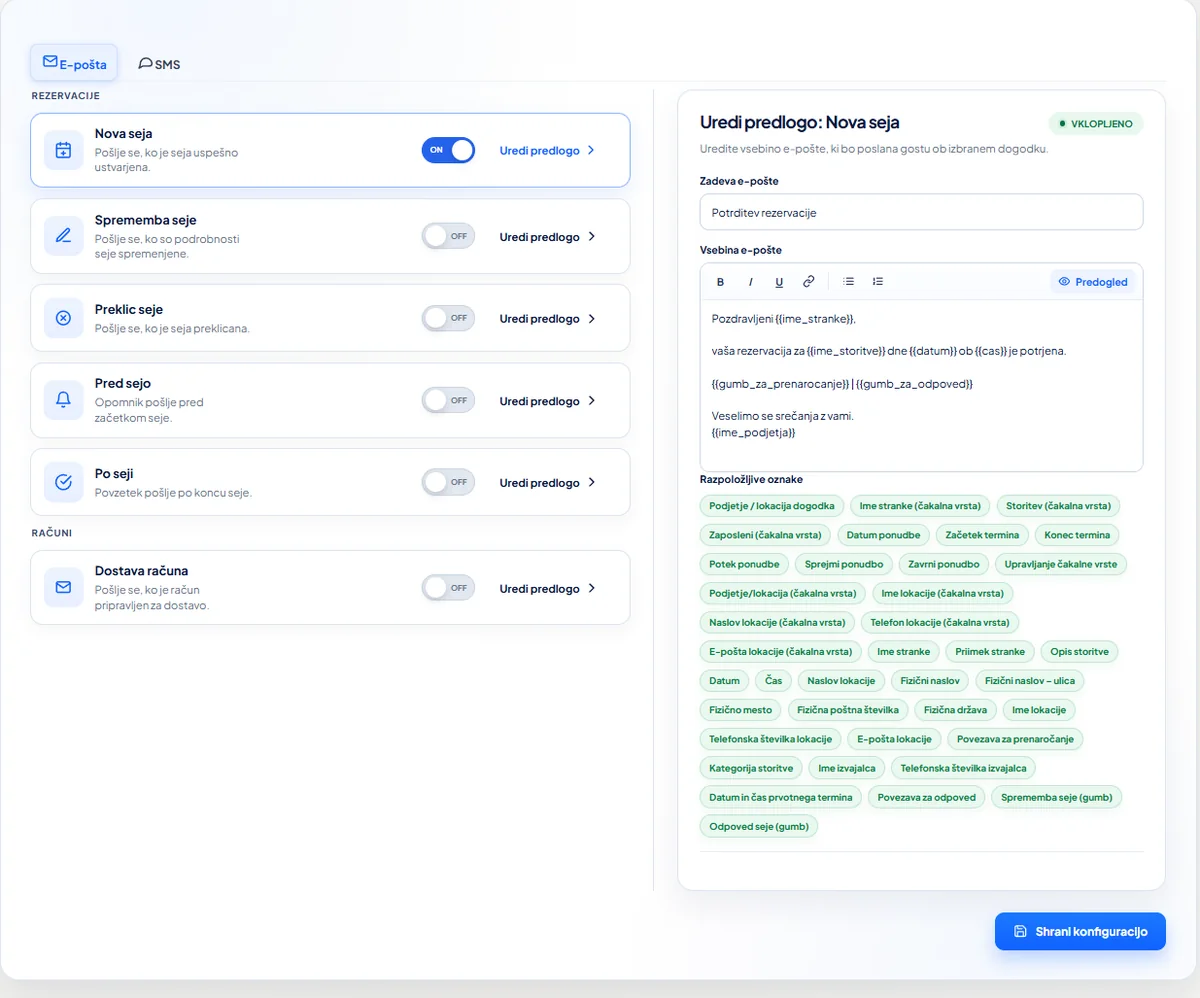Insert the Ime stranke tag

pos(903,652)
